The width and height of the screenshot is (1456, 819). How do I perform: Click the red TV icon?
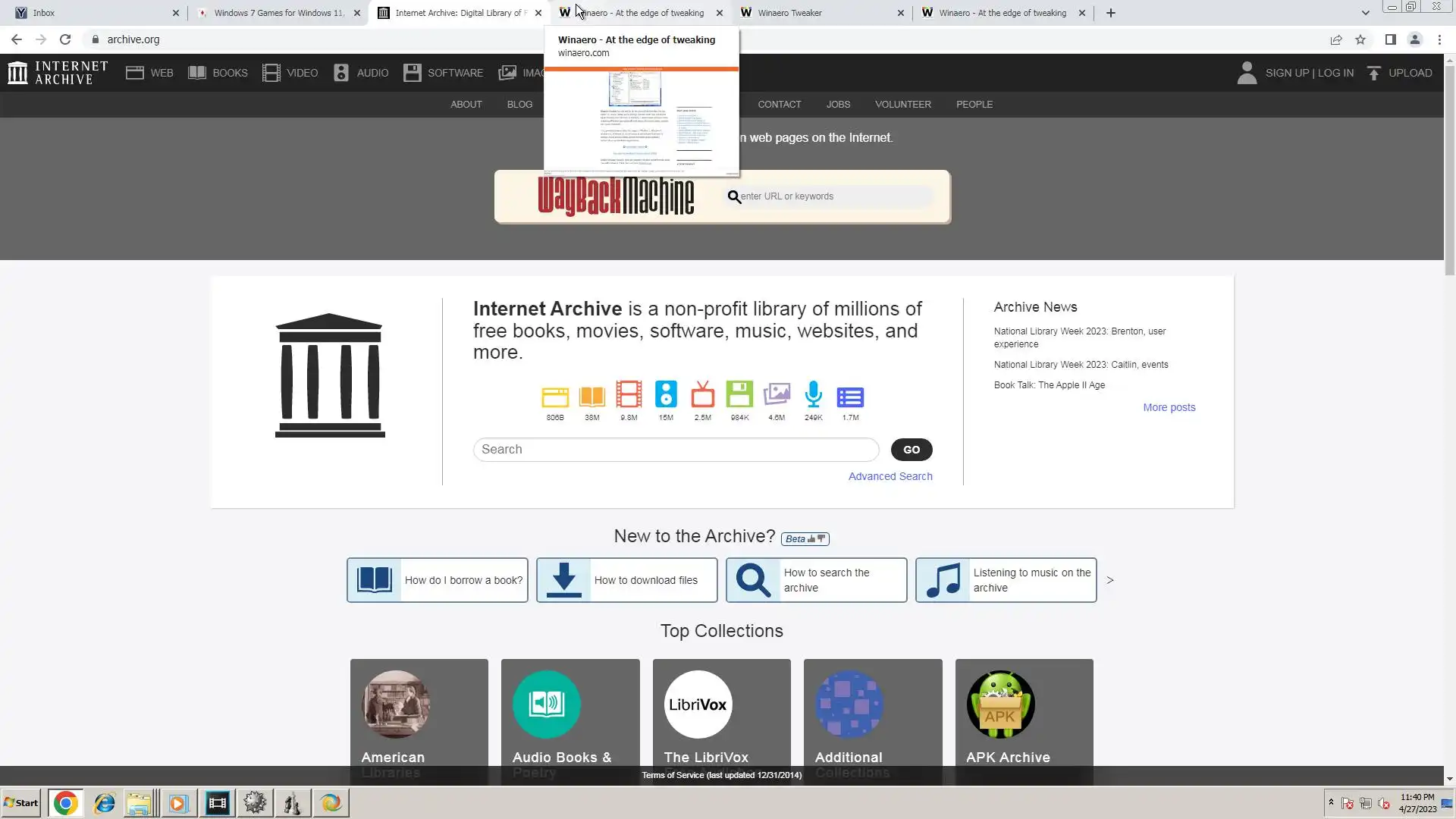pyautogui.click(x=702, y=395)
